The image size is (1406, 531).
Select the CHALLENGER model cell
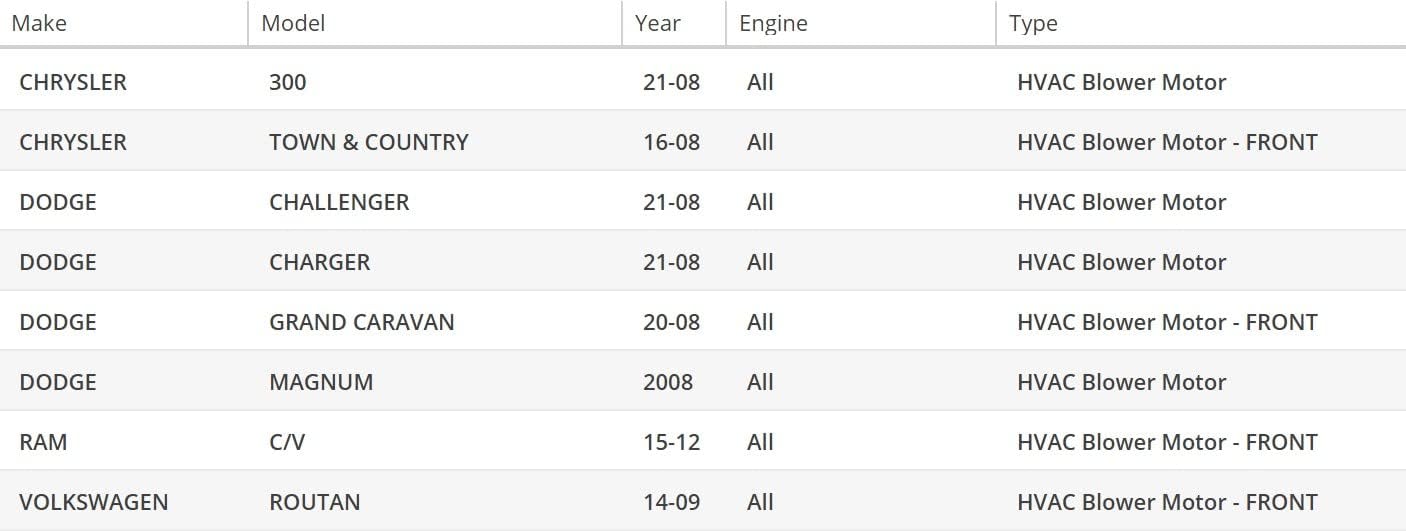point(339,202)
